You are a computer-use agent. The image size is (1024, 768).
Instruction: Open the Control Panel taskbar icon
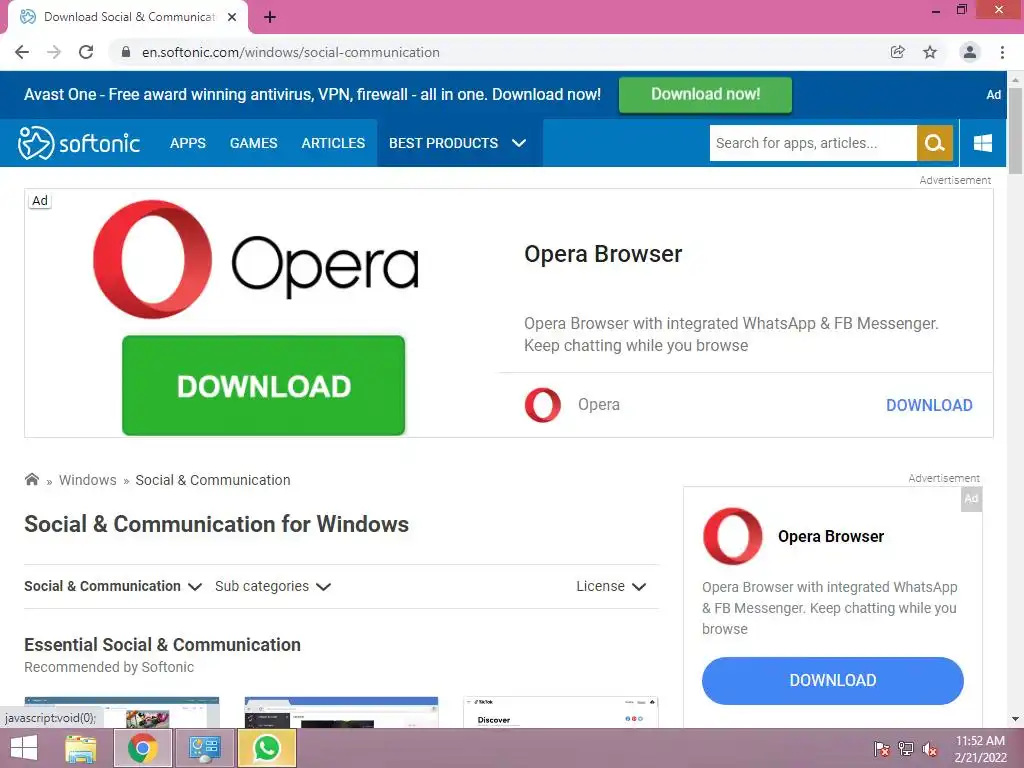[204, 748]
